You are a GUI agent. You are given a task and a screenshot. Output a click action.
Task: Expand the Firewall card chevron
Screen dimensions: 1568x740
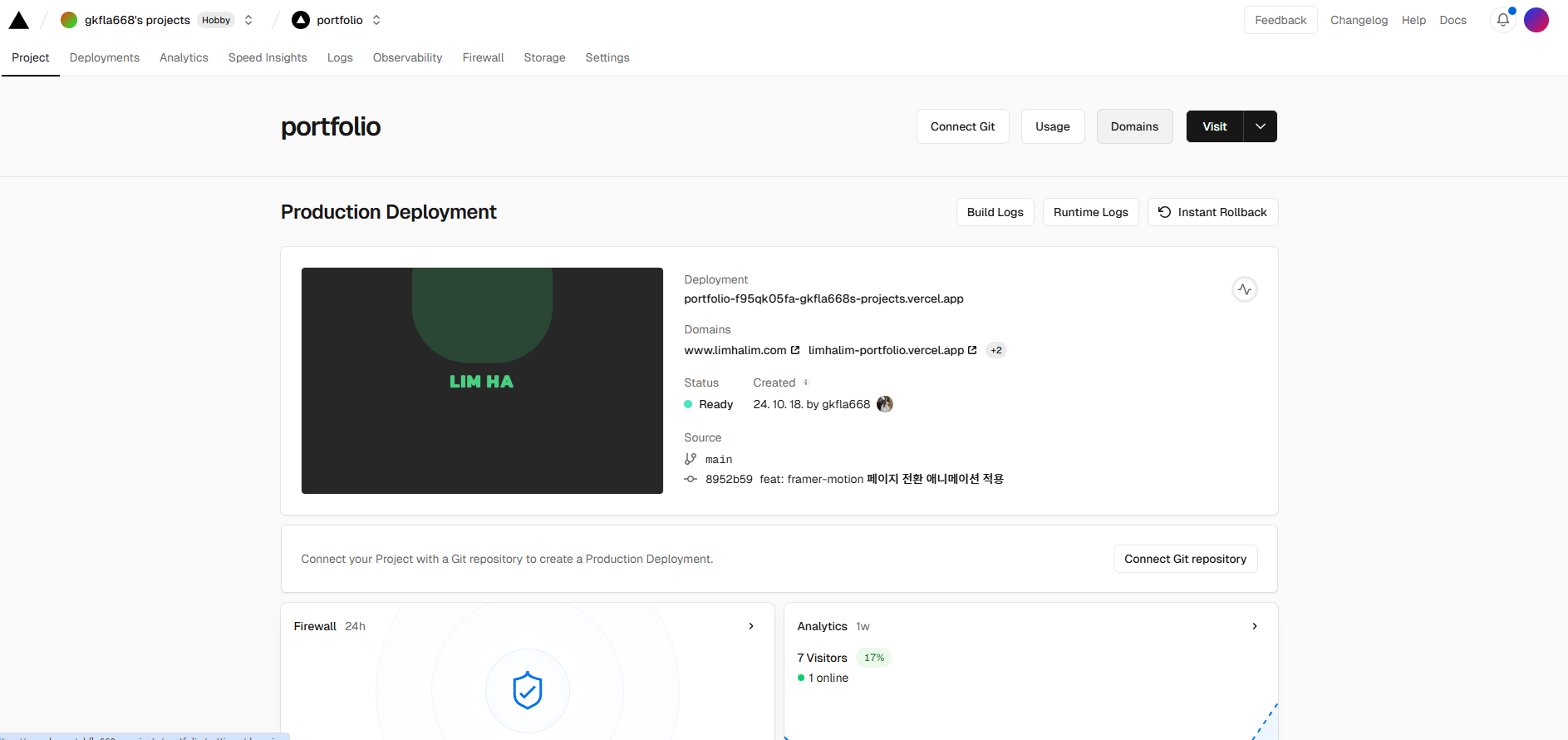pos(751,626)
